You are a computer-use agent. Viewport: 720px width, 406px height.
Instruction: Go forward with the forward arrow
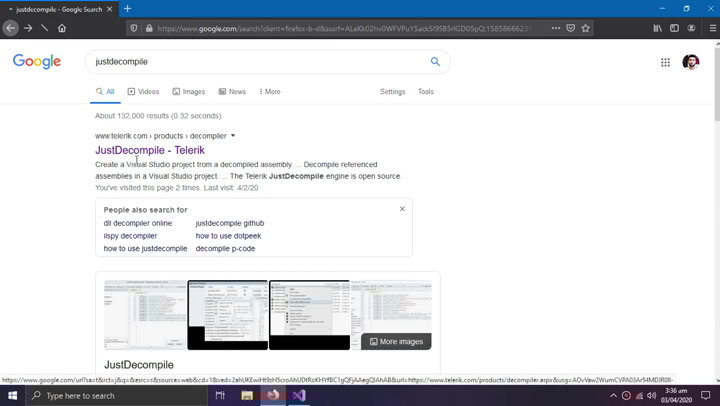(28, 28)
